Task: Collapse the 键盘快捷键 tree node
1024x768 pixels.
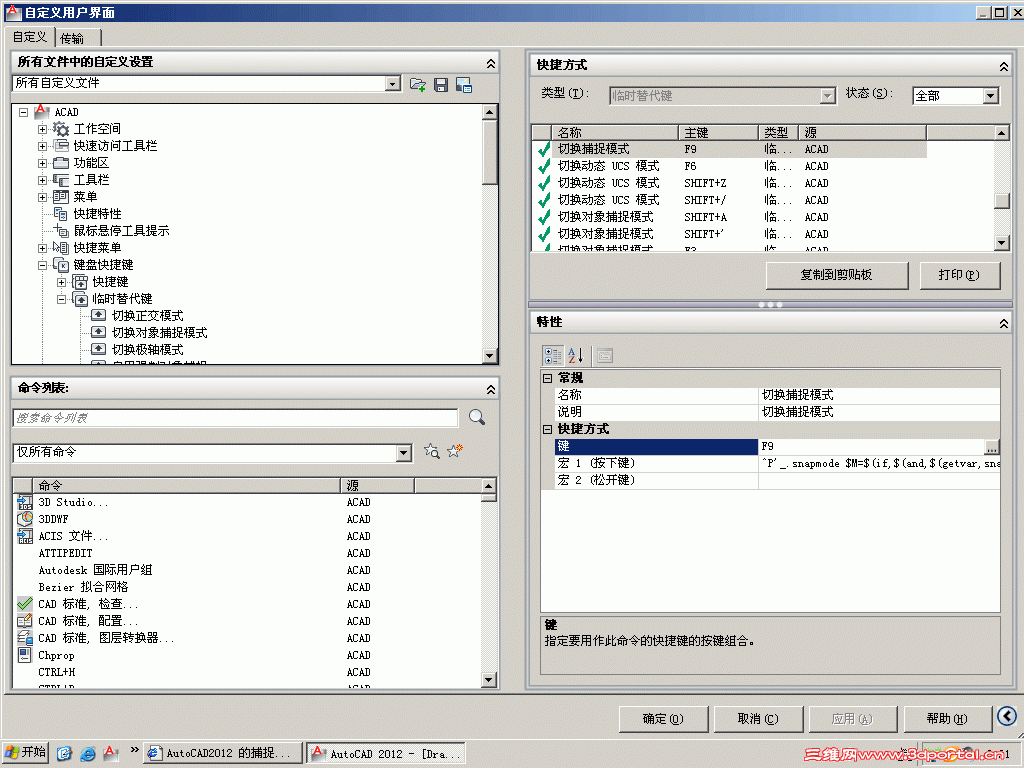Action: click(42, 265)
